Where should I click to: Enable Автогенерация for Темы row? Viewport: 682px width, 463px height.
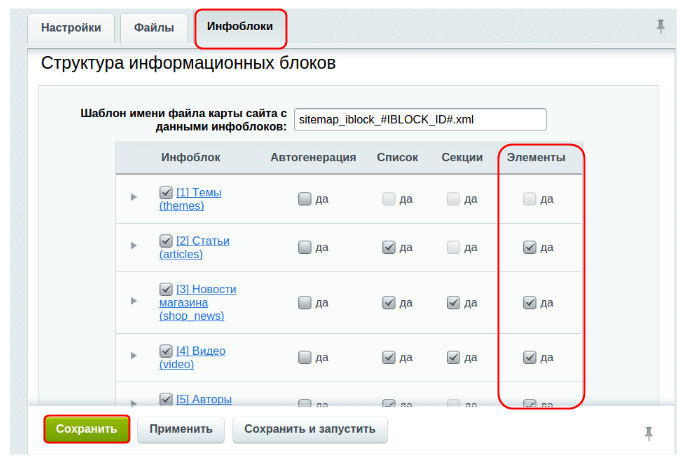pos(304,199)
